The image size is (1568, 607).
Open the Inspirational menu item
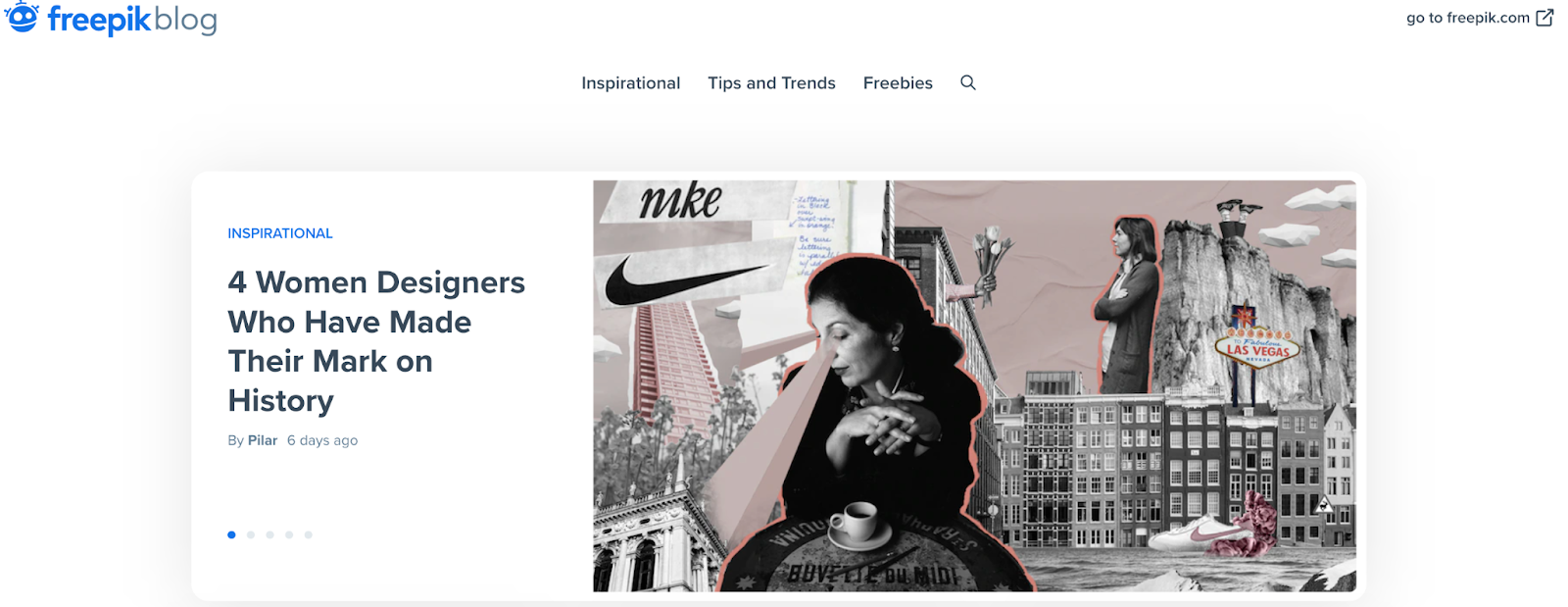coord(631,83)
